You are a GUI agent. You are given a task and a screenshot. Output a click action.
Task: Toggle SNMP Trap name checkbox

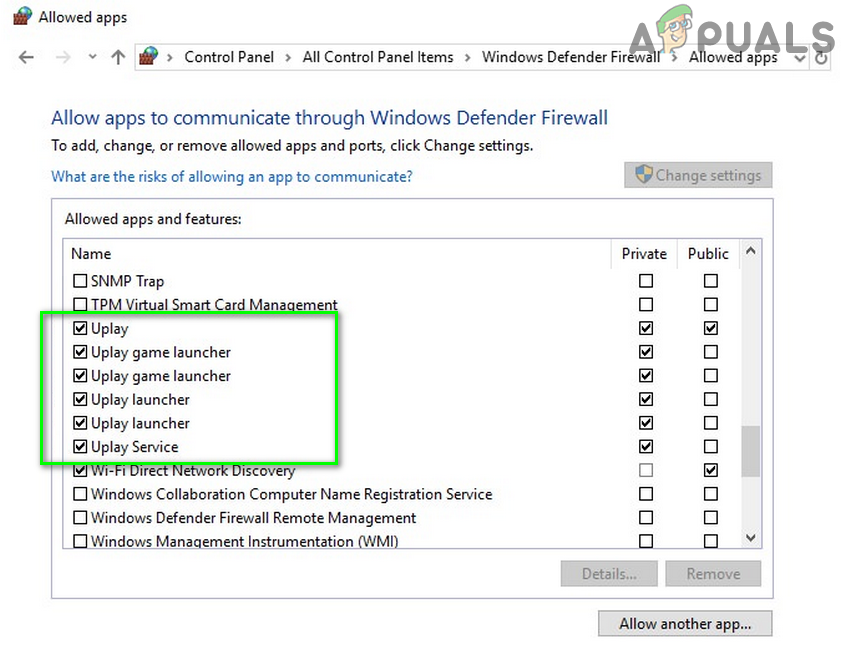(x=80, y=280)
